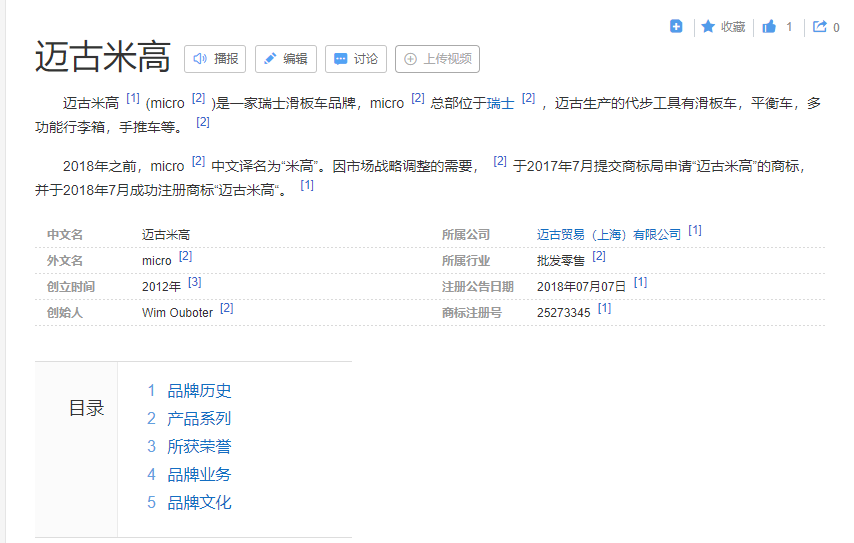Click the share arrow icon
Screen dimensions: 854x543
point(819,26)
